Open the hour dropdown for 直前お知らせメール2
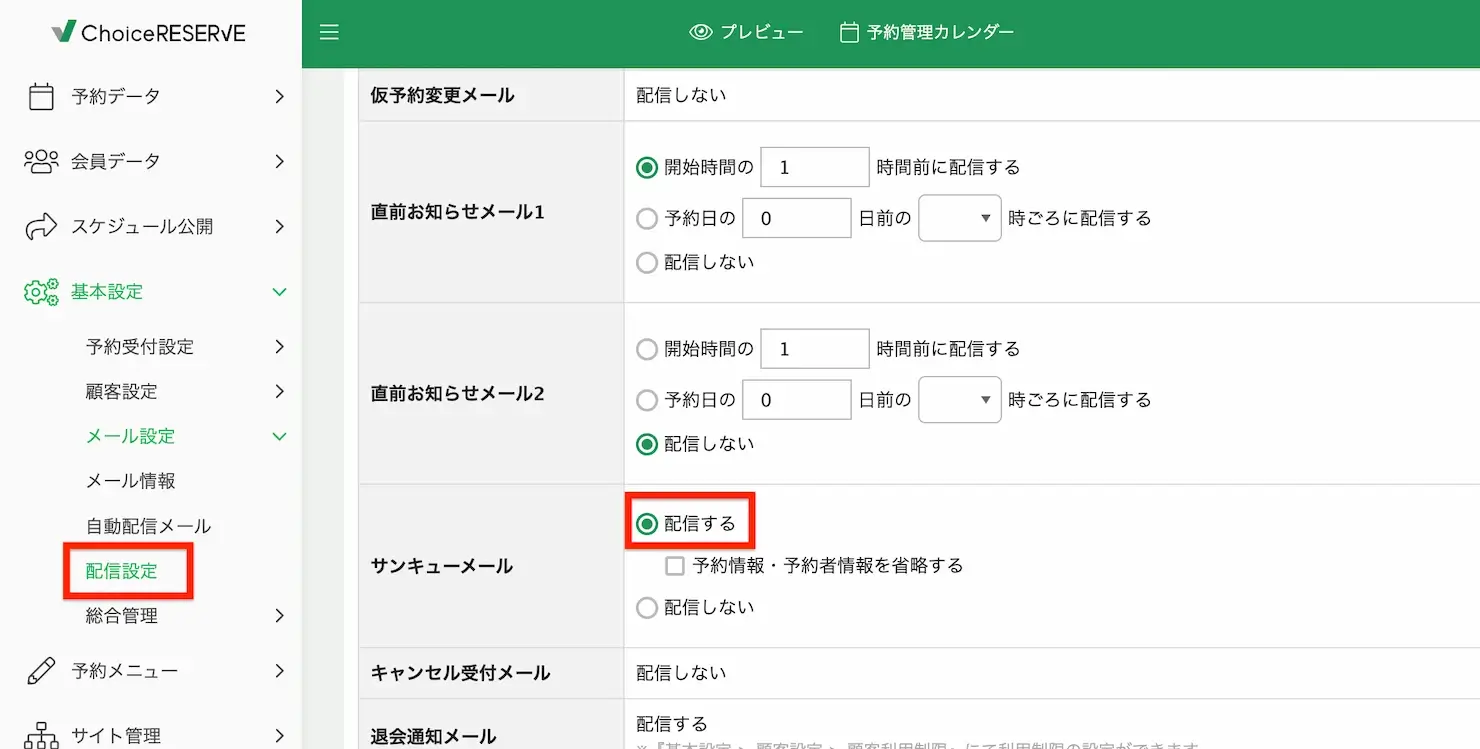This screenshot has height=749, width=1480. pos(960,400)
